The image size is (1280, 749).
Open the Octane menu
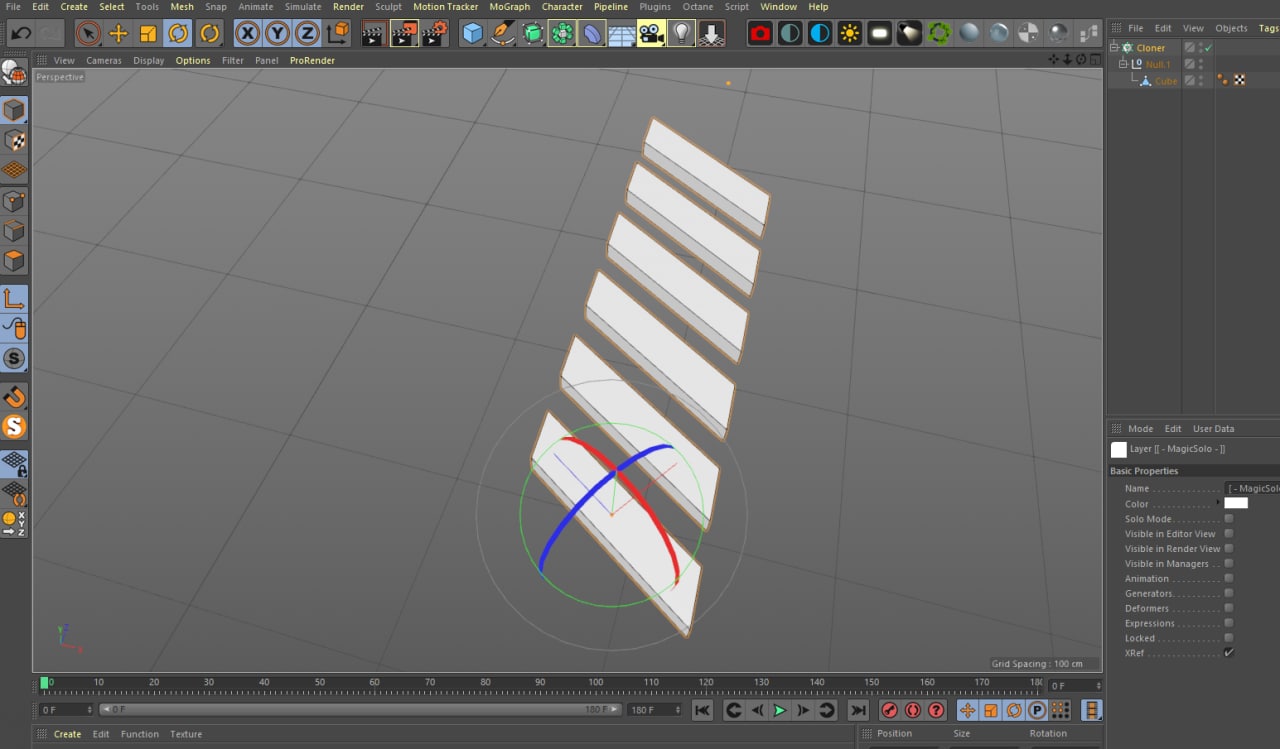tap(698, 7)
